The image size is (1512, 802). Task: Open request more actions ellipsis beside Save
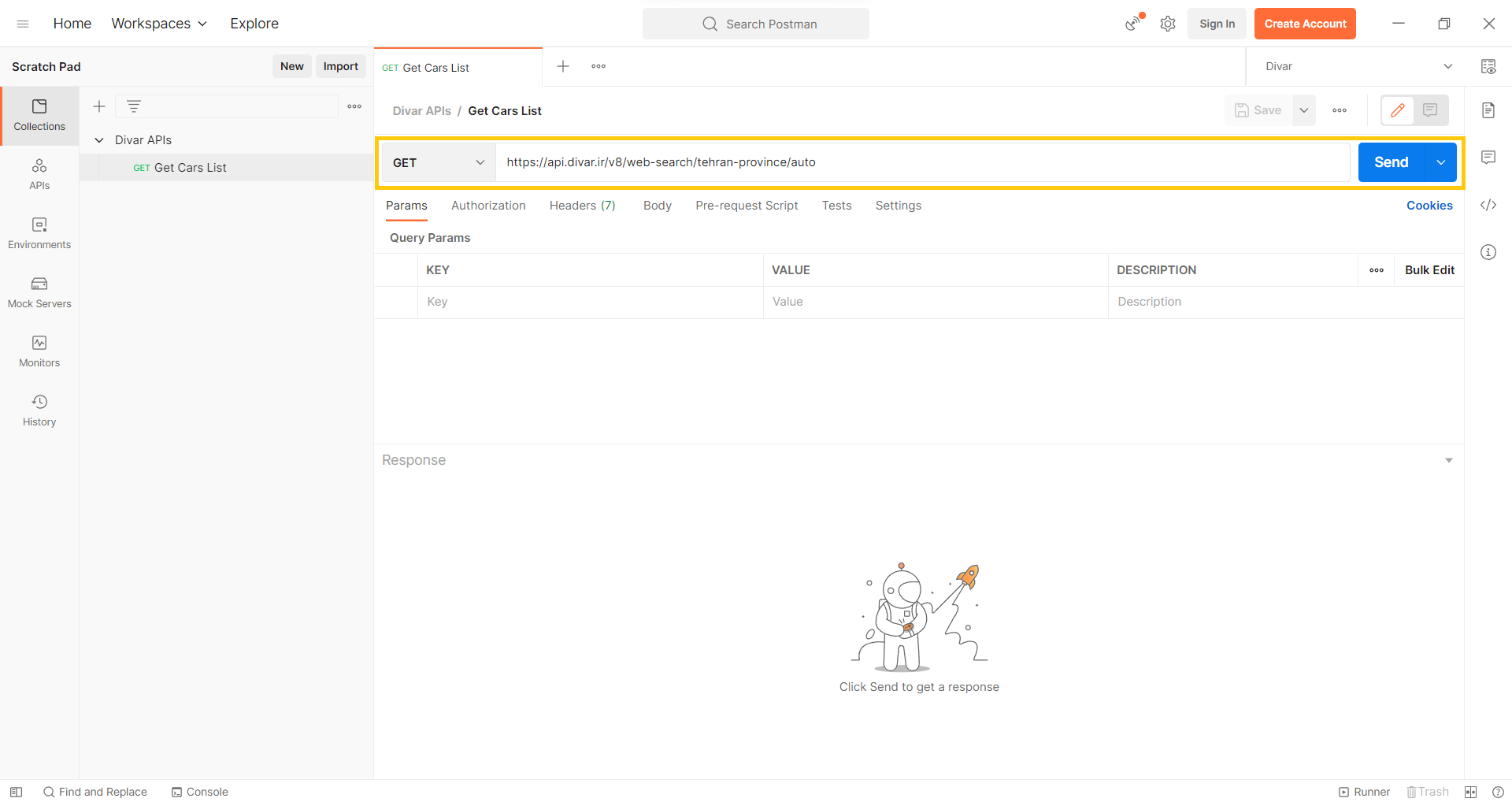tap(1340, 110)
